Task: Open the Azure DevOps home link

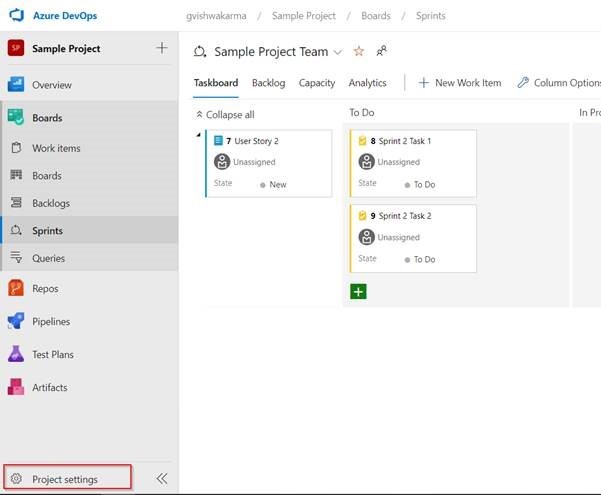Action: tap(65, 16)
